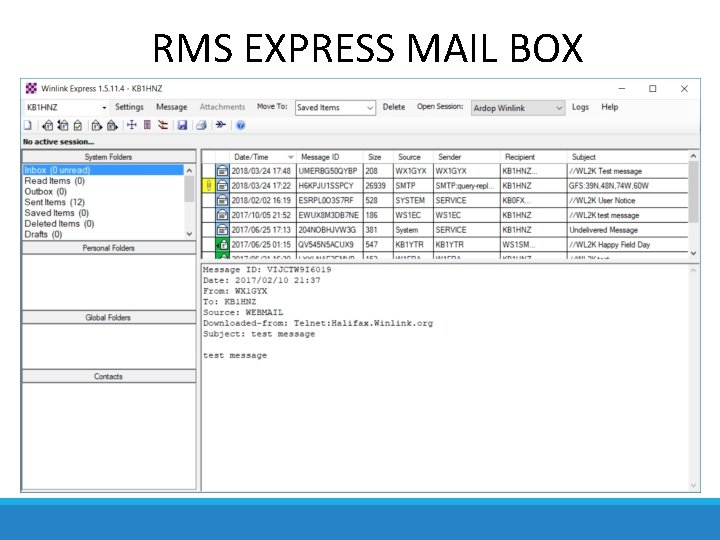Viewport: 720px width, 540px height.
Task: Click the blue floppy disk save icon
Action: [x=182, y=125]
